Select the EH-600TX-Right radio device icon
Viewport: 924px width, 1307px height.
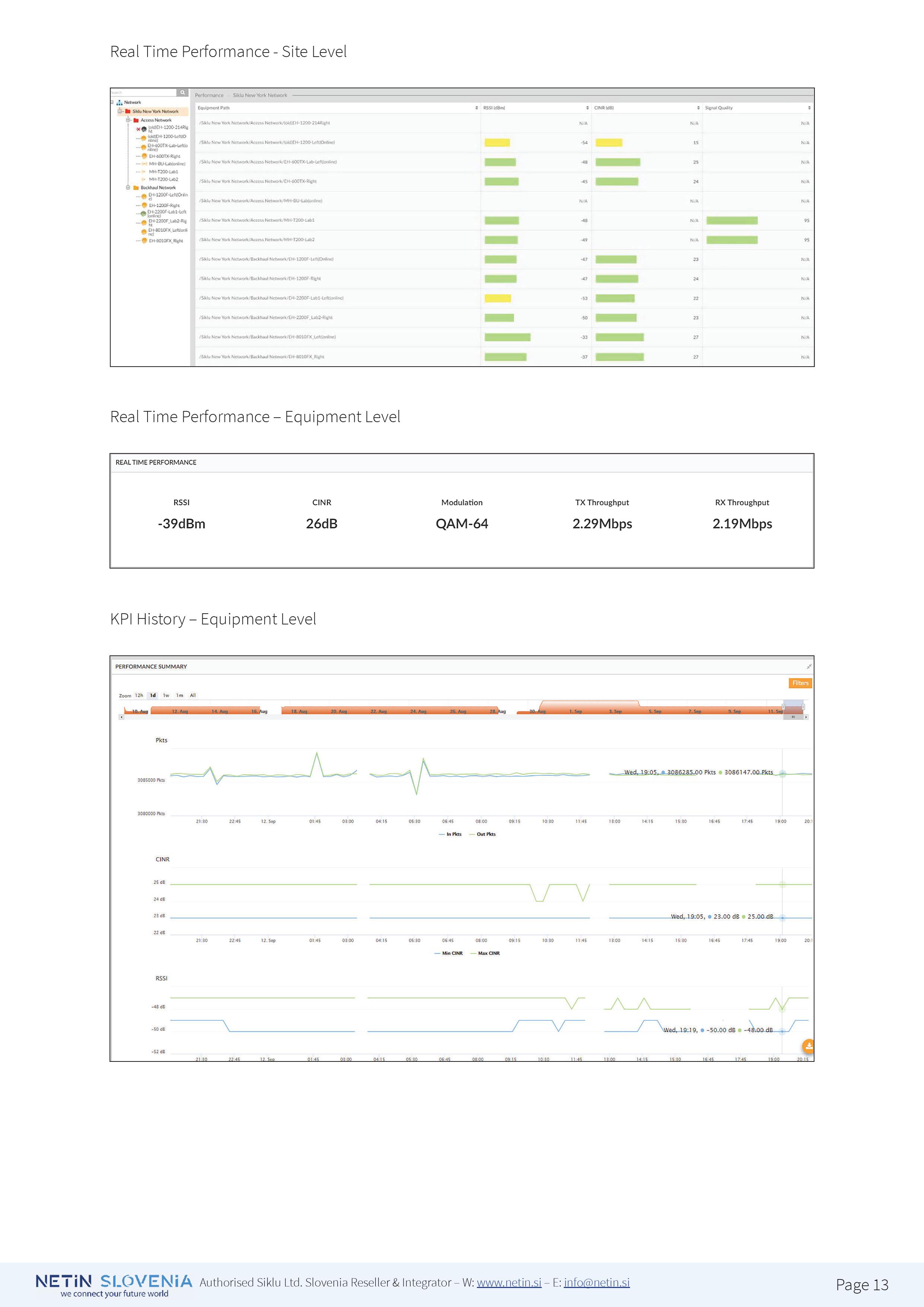pos(144,156)
